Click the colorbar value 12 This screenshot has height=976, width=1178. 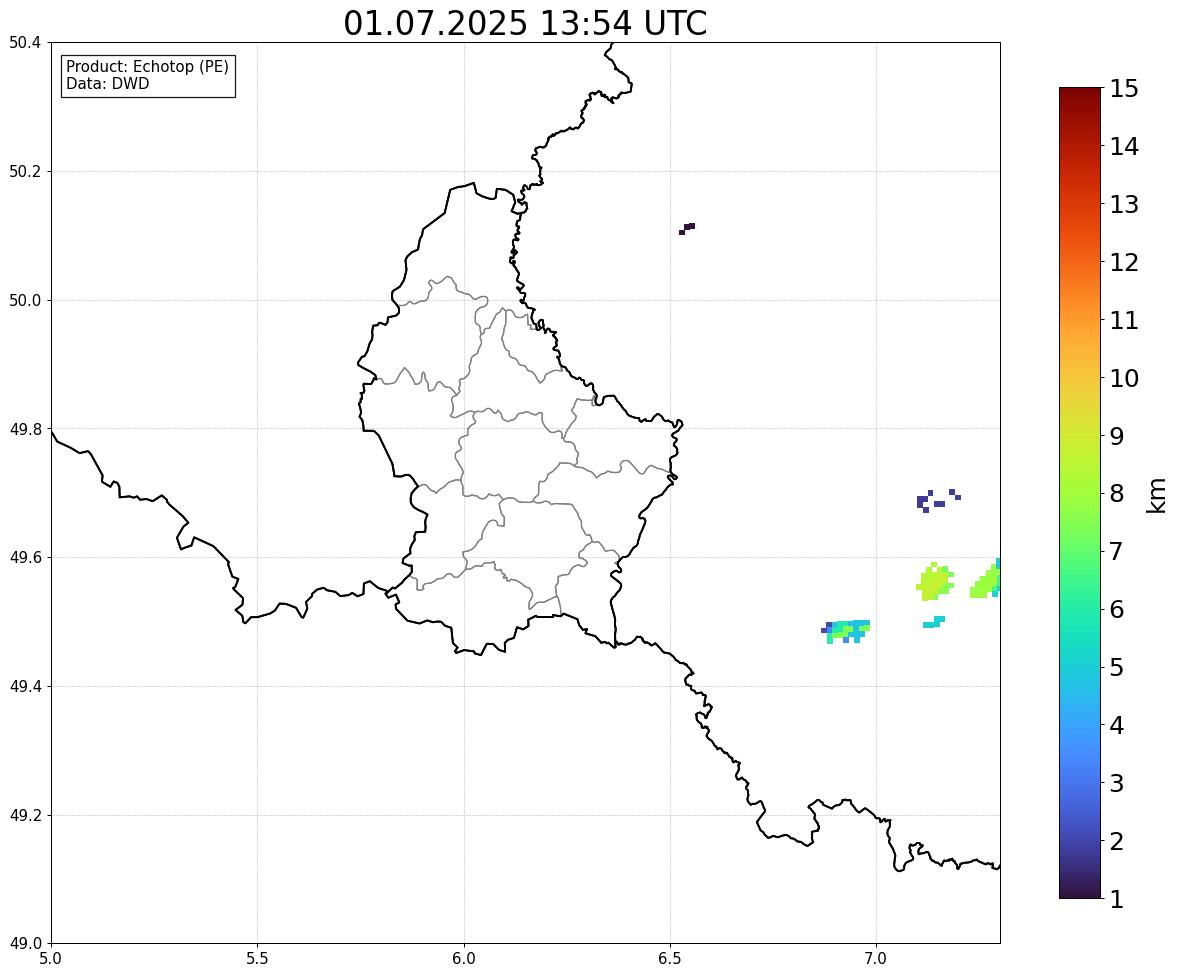click(x=1124, y=262)
